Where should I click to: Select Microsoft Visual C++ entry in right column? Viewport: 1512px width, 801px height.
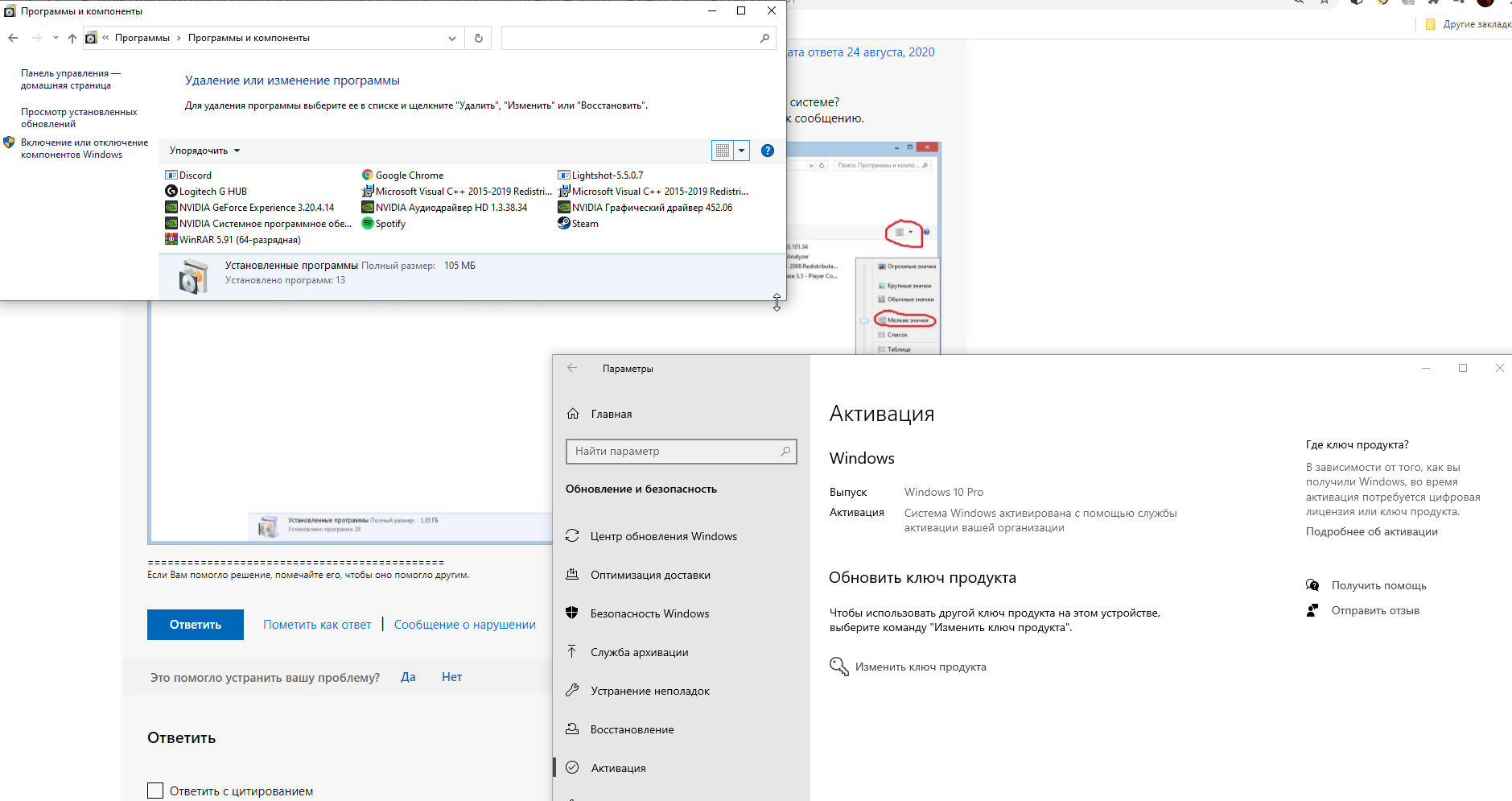[653, 191]
